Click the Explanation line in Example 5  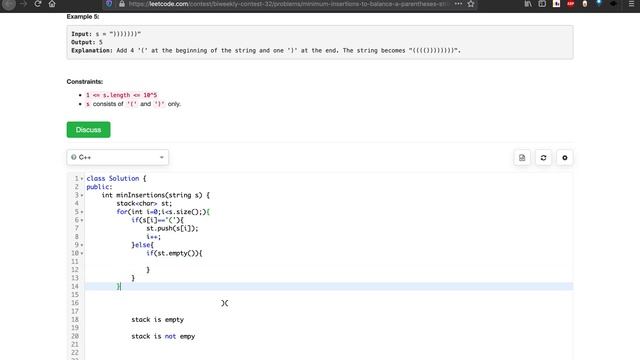[266, 51]
